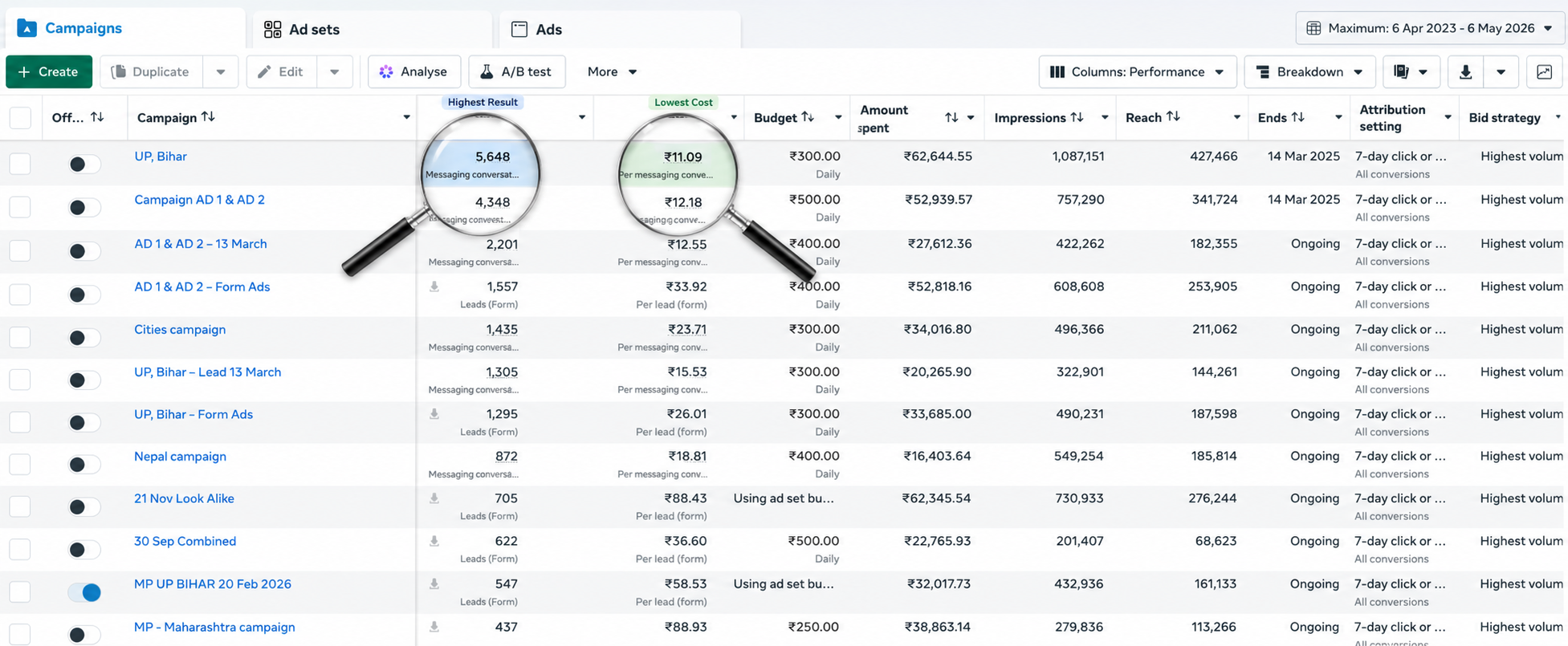Sort by Impressions arrows icon
Image resolution: width=1568 pixels, height=646 pixels.
[x=1077, y=117]
